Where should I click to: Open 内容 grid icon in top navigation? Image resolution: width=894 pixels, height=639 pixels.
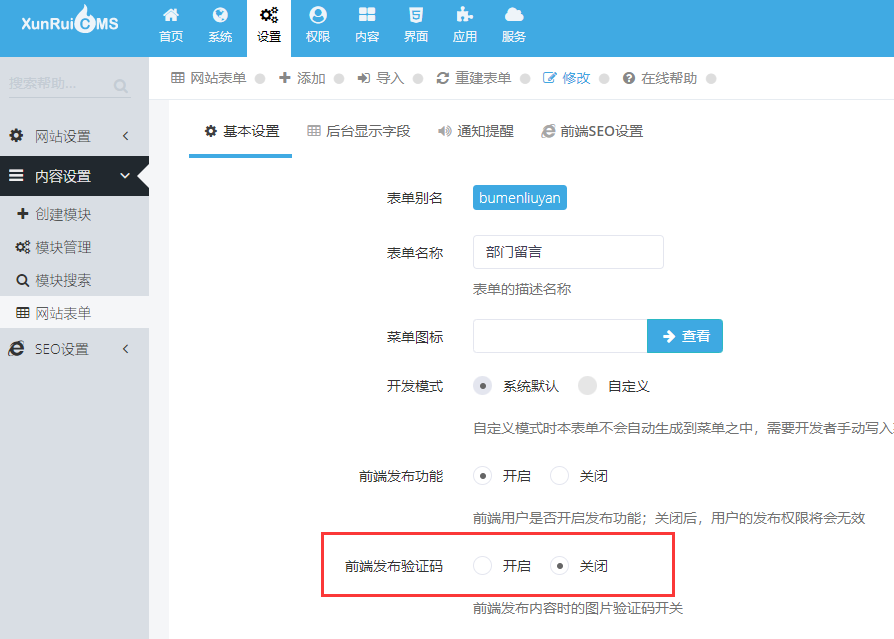[x=367, y=15]
